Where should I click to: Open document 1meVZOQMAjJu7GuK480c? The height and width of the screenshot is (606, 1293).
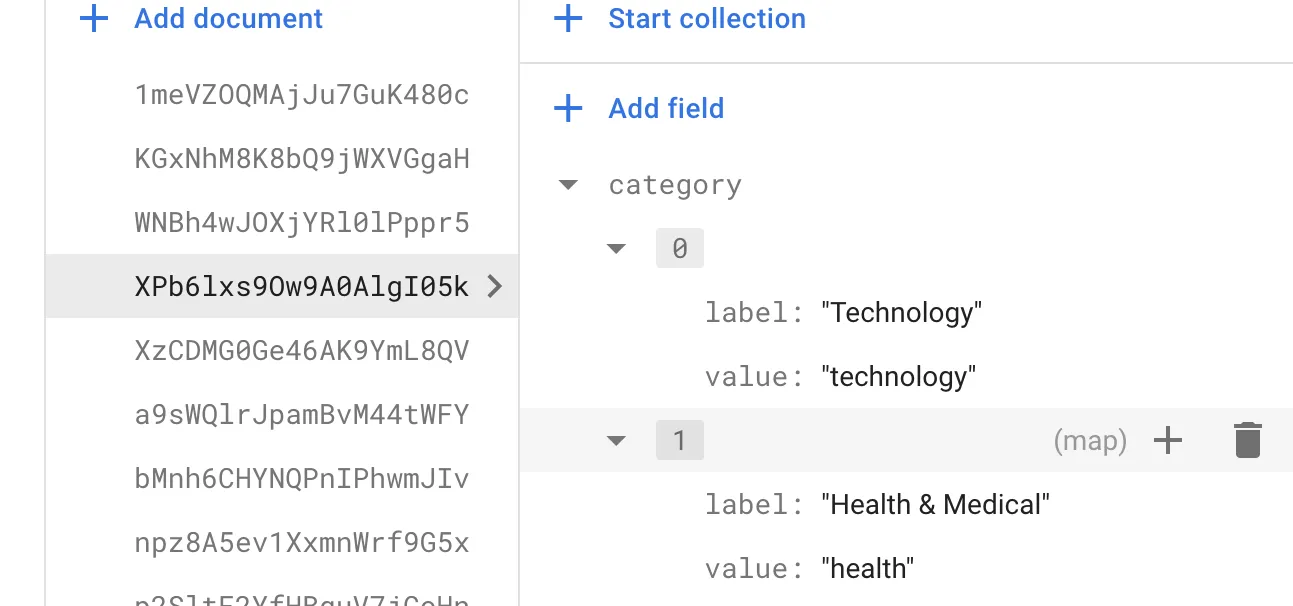(x=301, y=95)
